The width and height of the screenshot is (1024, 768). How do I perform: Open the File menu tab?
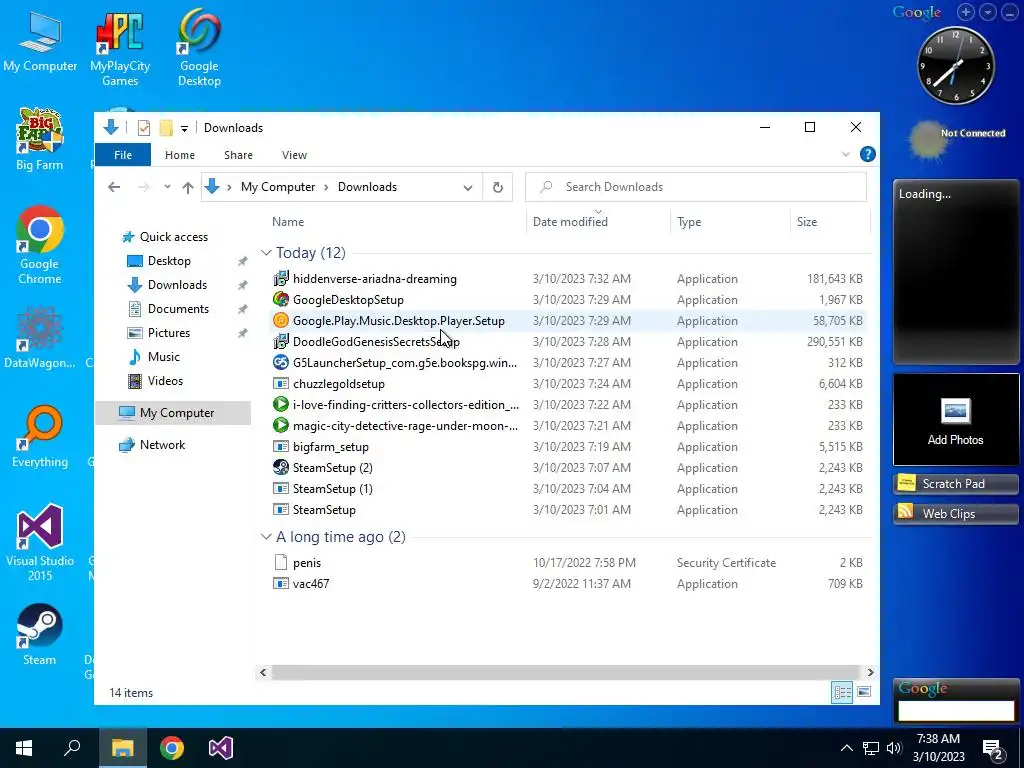tap(123, 155)
